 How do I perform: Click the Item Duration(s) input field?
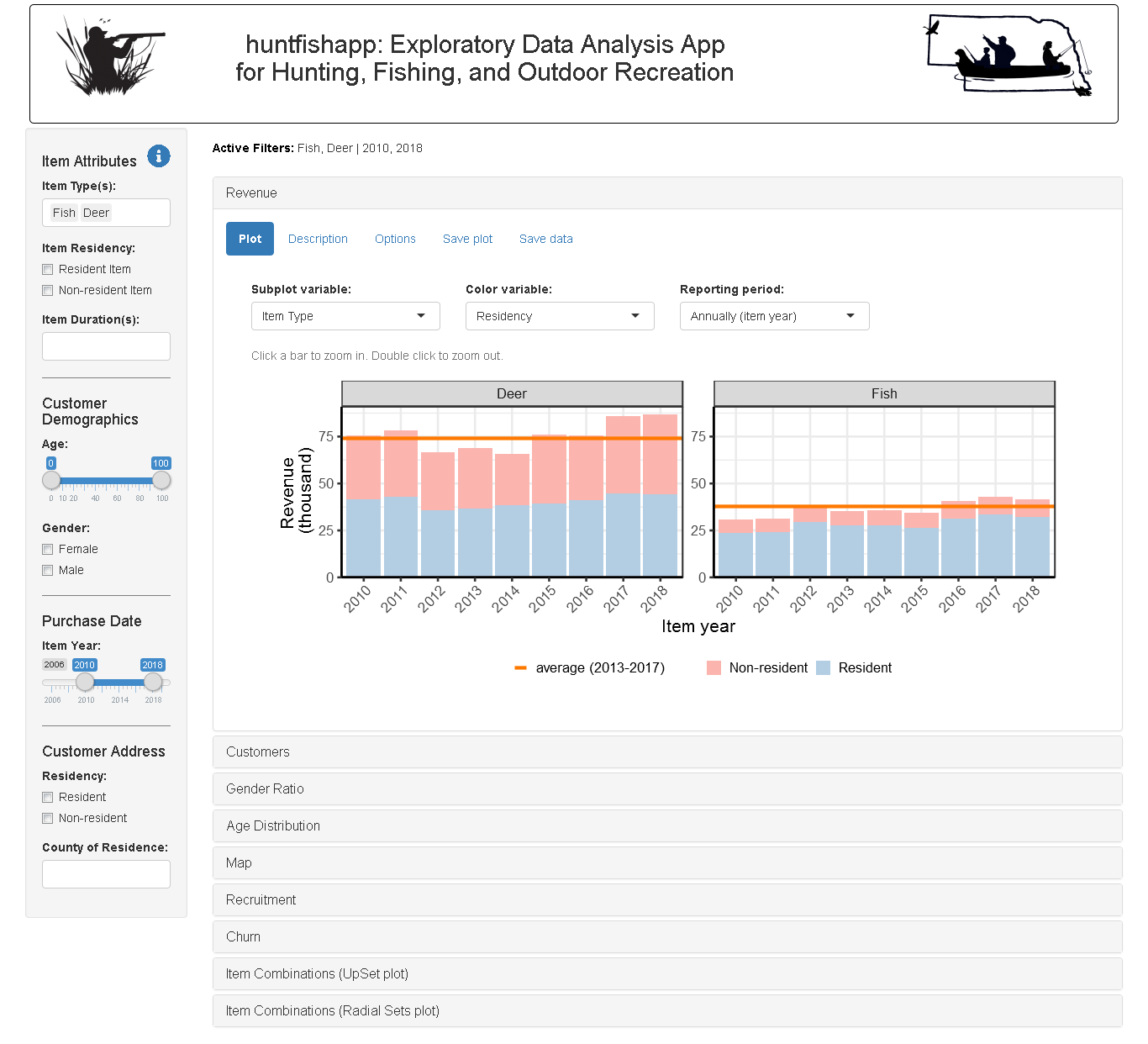pos(106,346)
